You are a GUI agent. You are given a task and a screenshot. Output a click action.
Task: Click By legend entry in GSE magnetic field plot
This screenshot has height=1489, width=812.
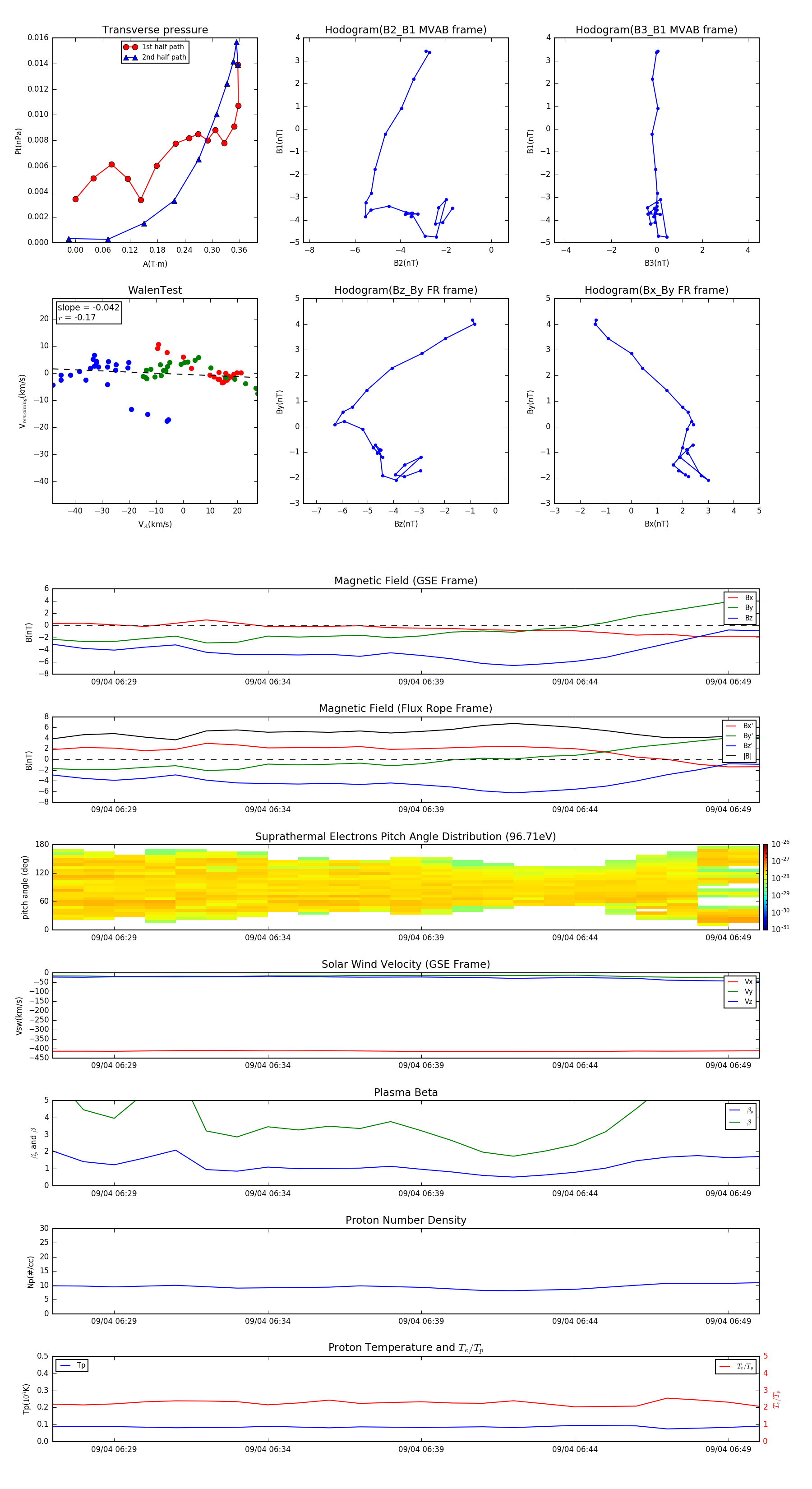(741, 607)
